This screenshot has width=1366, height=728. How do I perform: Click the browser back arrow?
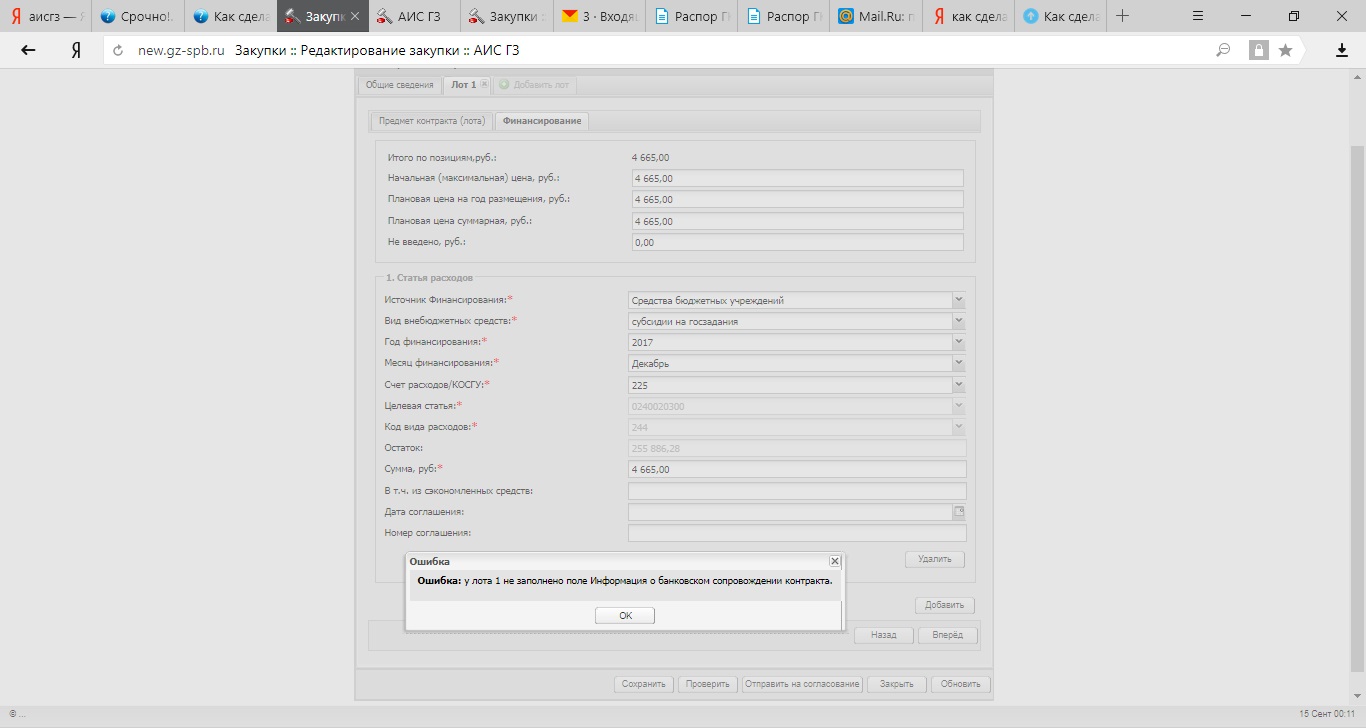click(x=28, y=51)
